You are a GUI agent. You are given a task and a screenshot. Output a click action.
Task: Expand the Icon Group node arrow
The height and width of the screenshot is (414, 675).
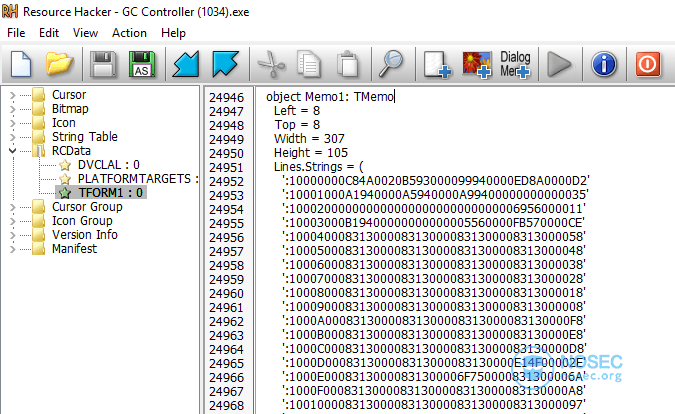(x=12, y=221)
